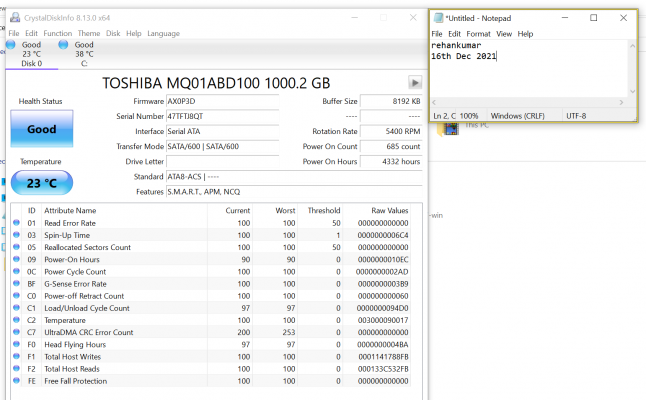This screenshot has width=646, height=400.
Task: Click the CrystalDiskInfo title bar app icon
Action: (15, 18)
